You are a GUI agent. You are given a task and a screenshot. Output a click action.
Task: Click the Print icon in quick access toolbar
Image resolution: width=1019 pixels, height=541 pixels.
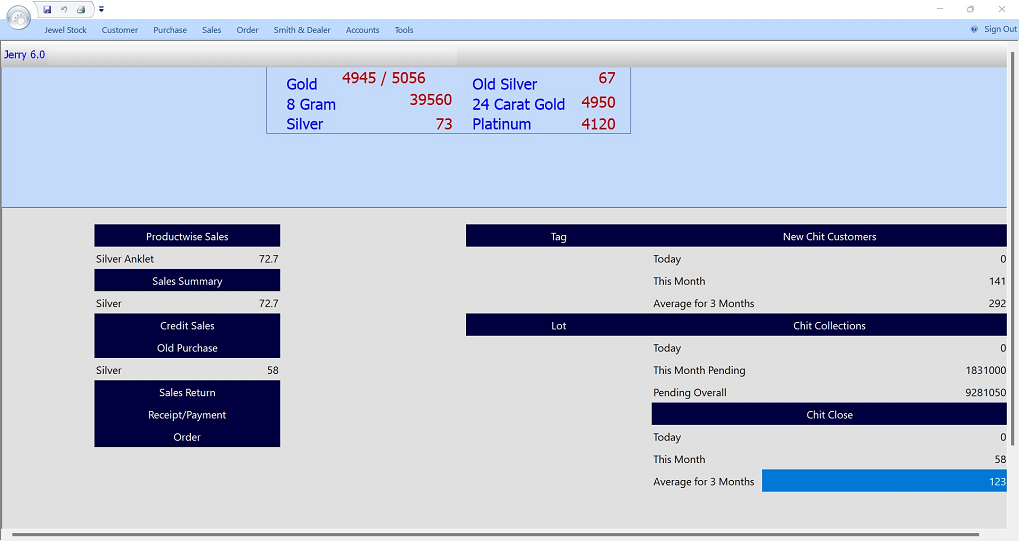click(81, 9)
